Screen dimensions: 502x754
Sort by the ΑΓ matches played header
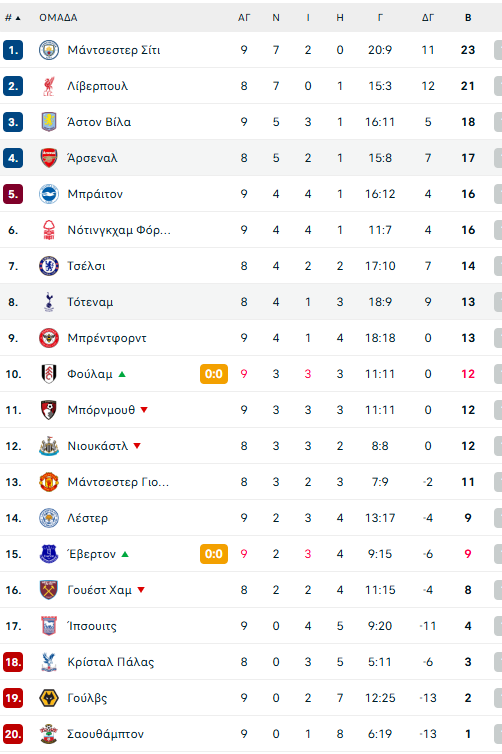coord(244,18)
